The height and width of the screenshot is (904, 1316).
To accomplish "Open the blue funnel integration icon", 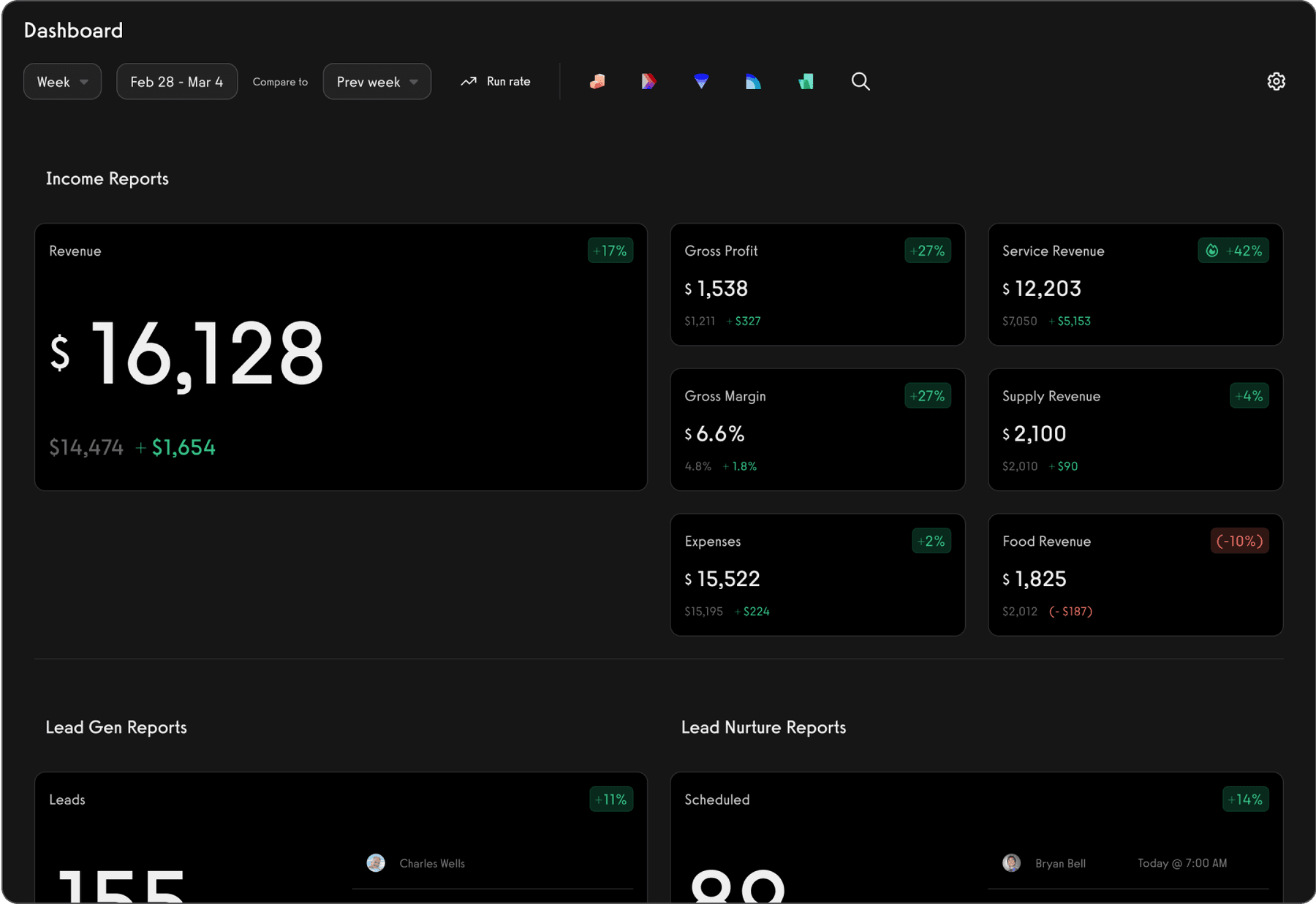I will click(701, 81).
